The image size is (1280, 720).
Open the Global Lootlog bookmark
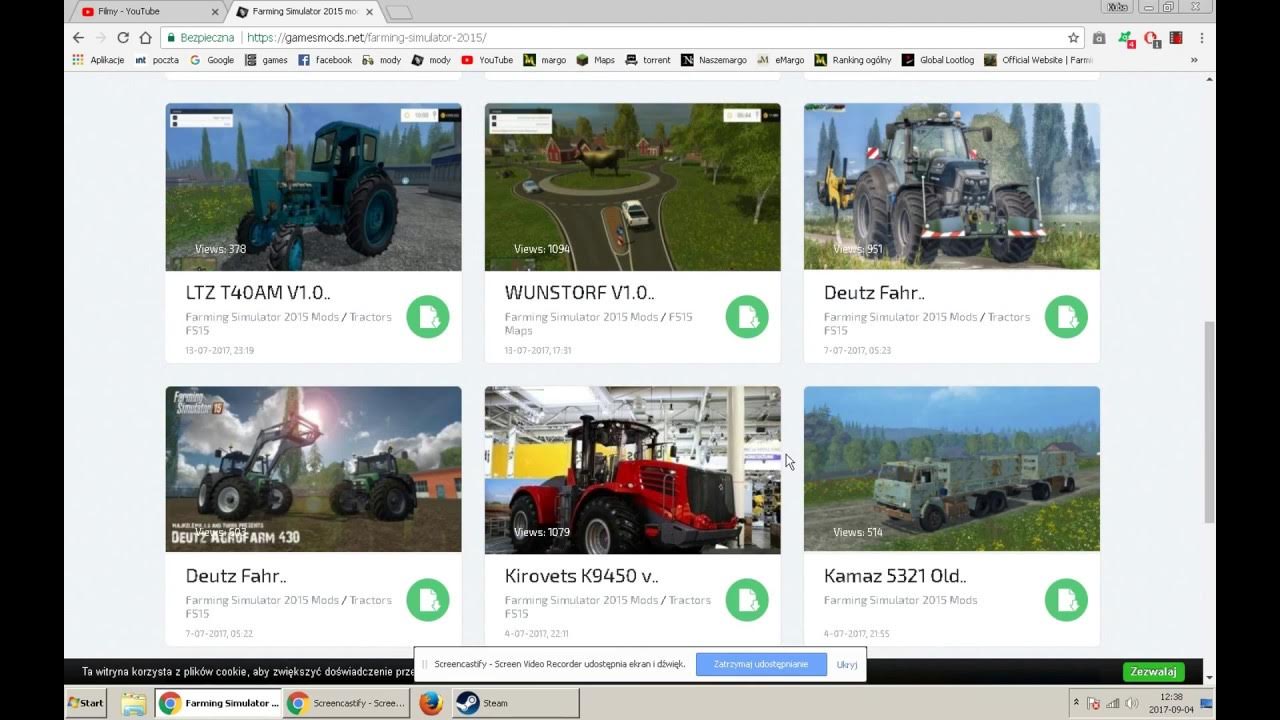938,60
